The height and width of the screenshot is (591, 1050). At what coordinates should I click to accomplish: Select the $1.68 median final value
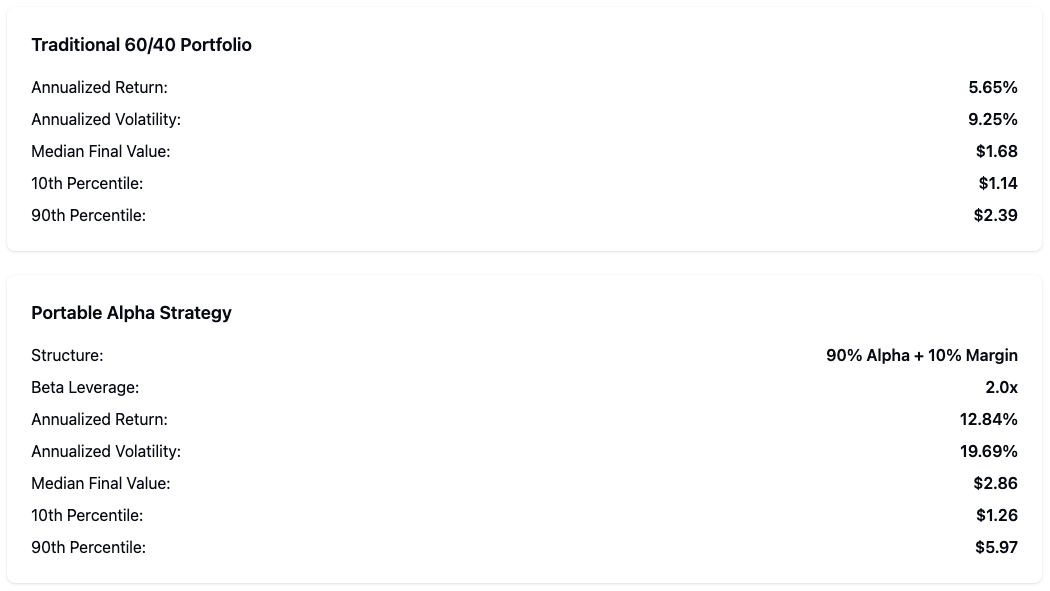pos(996,151)
